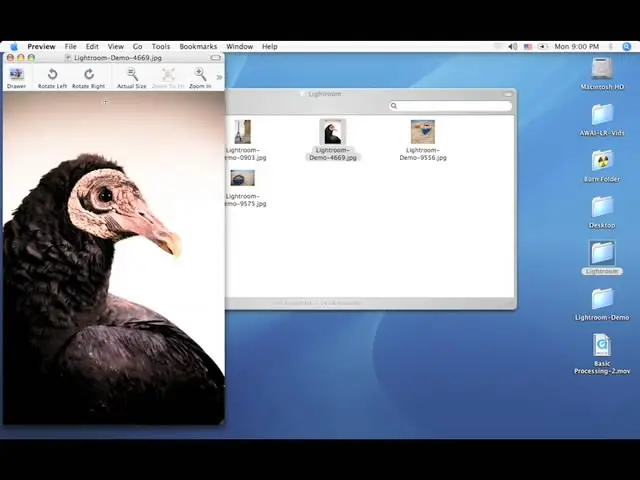
Task: Open the Apple menu
Action: coord(14,47)
